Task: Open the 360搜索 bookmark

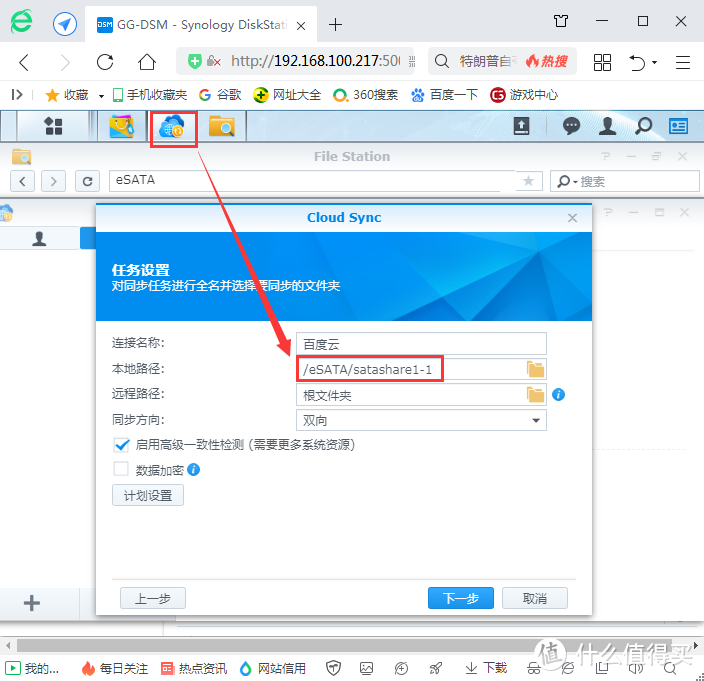Action: (365, 95)
